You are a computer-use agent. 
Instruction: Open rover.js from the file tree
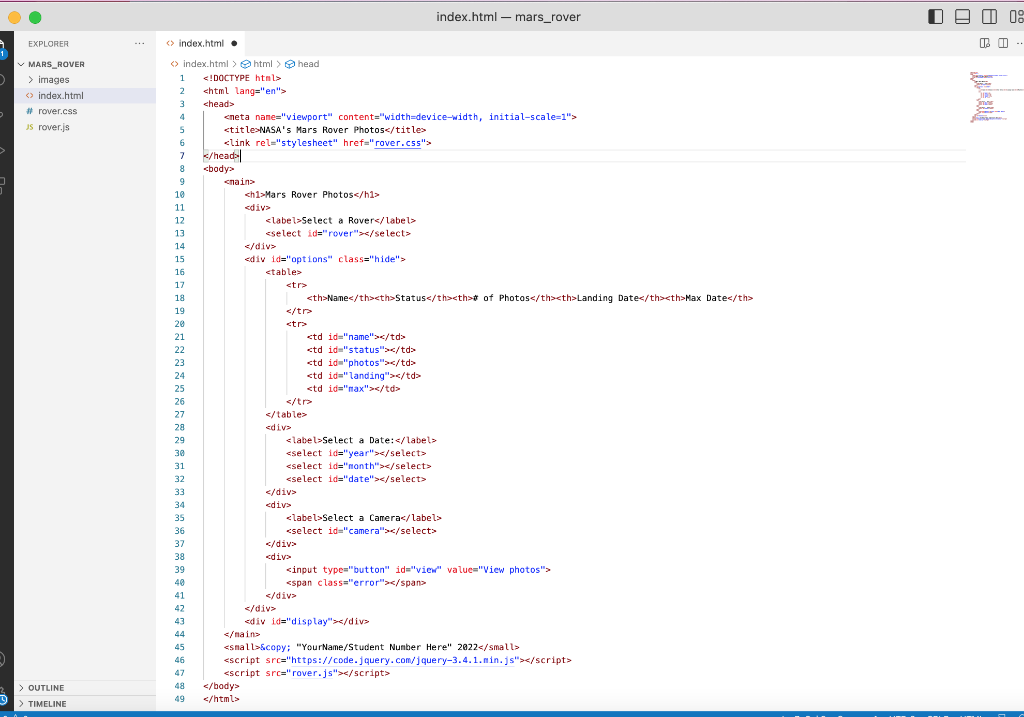click(x=53, y=127)
